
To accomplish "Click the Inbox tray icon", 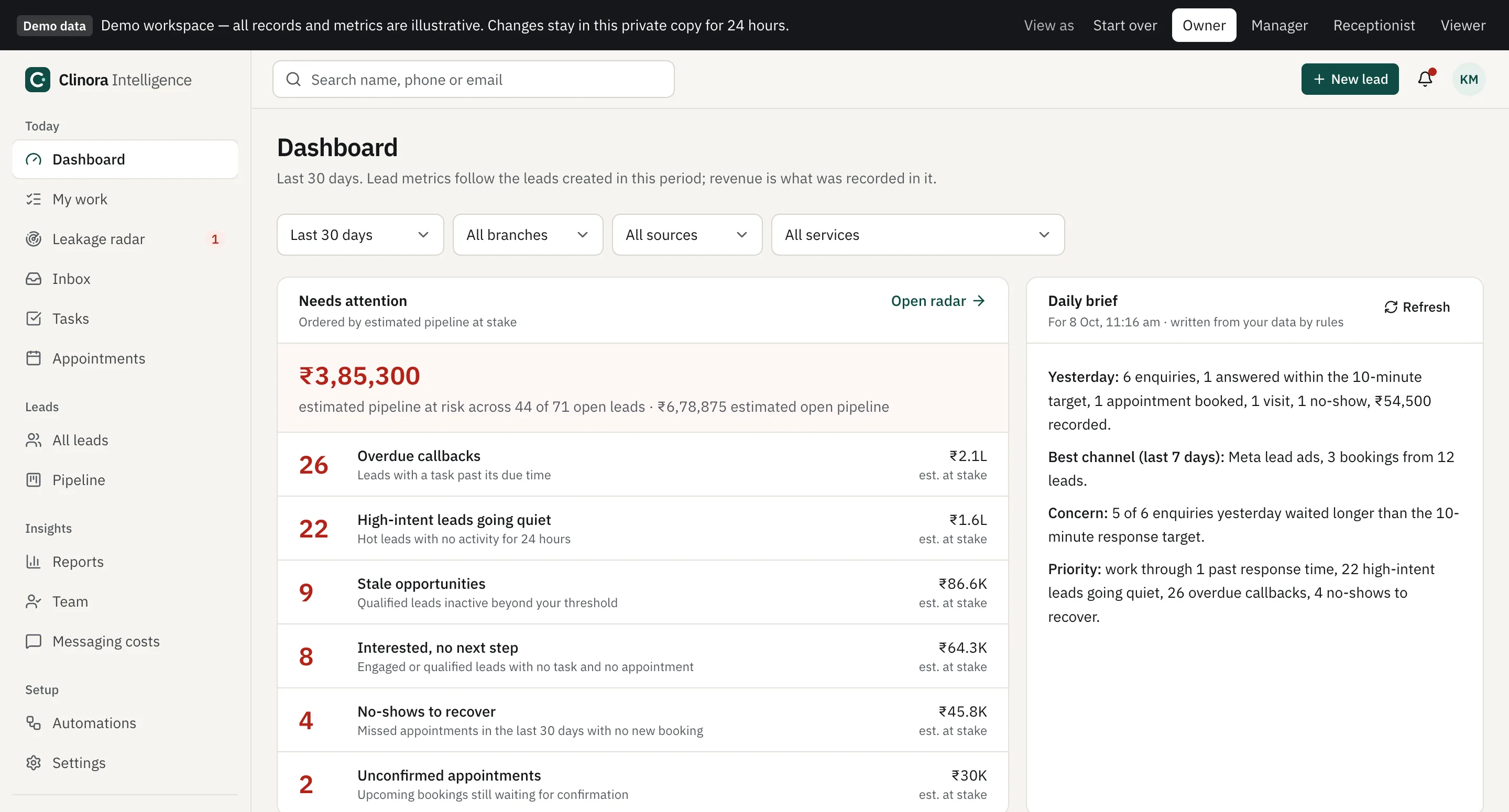I will coord(34,279).
